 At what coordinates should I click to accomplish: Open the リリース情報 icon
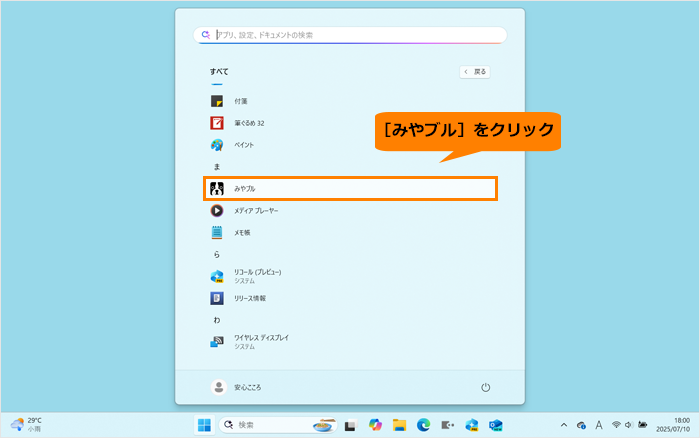point(217,298)
